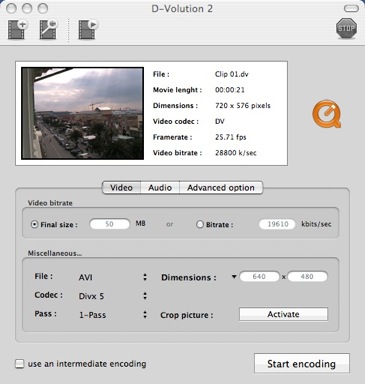The height and width of the screenshot is (384, 365).
Task: Click the Activate crop picture button
Action: (283, 314)
